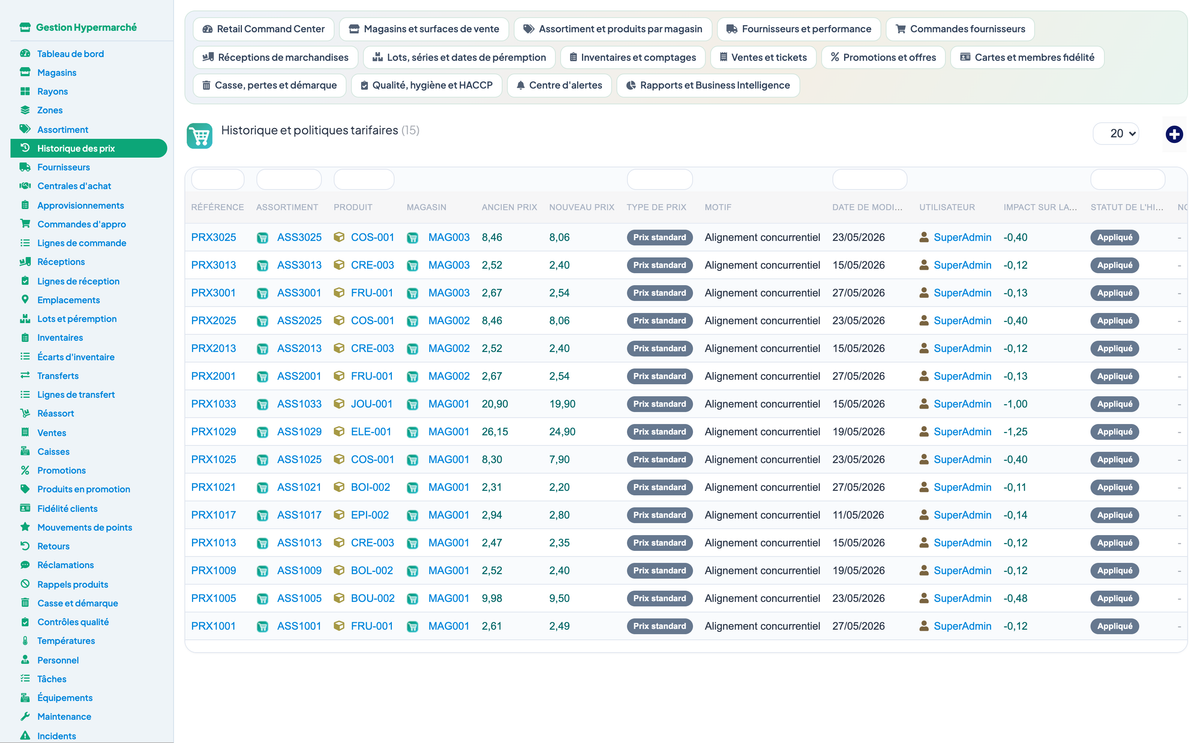The height and width of the screenshot is (743, 1200).
Task: Click the Produit column filter field
Action: click(364, 180)
